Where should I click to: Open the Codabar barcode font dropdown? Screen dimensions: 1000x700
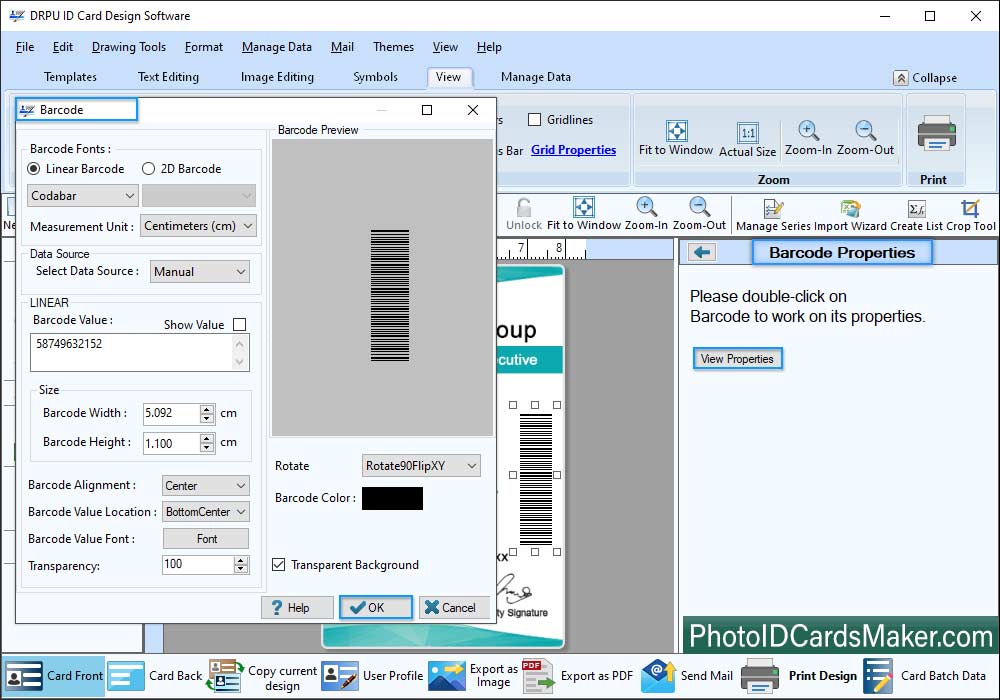click(x=82, y=196)
